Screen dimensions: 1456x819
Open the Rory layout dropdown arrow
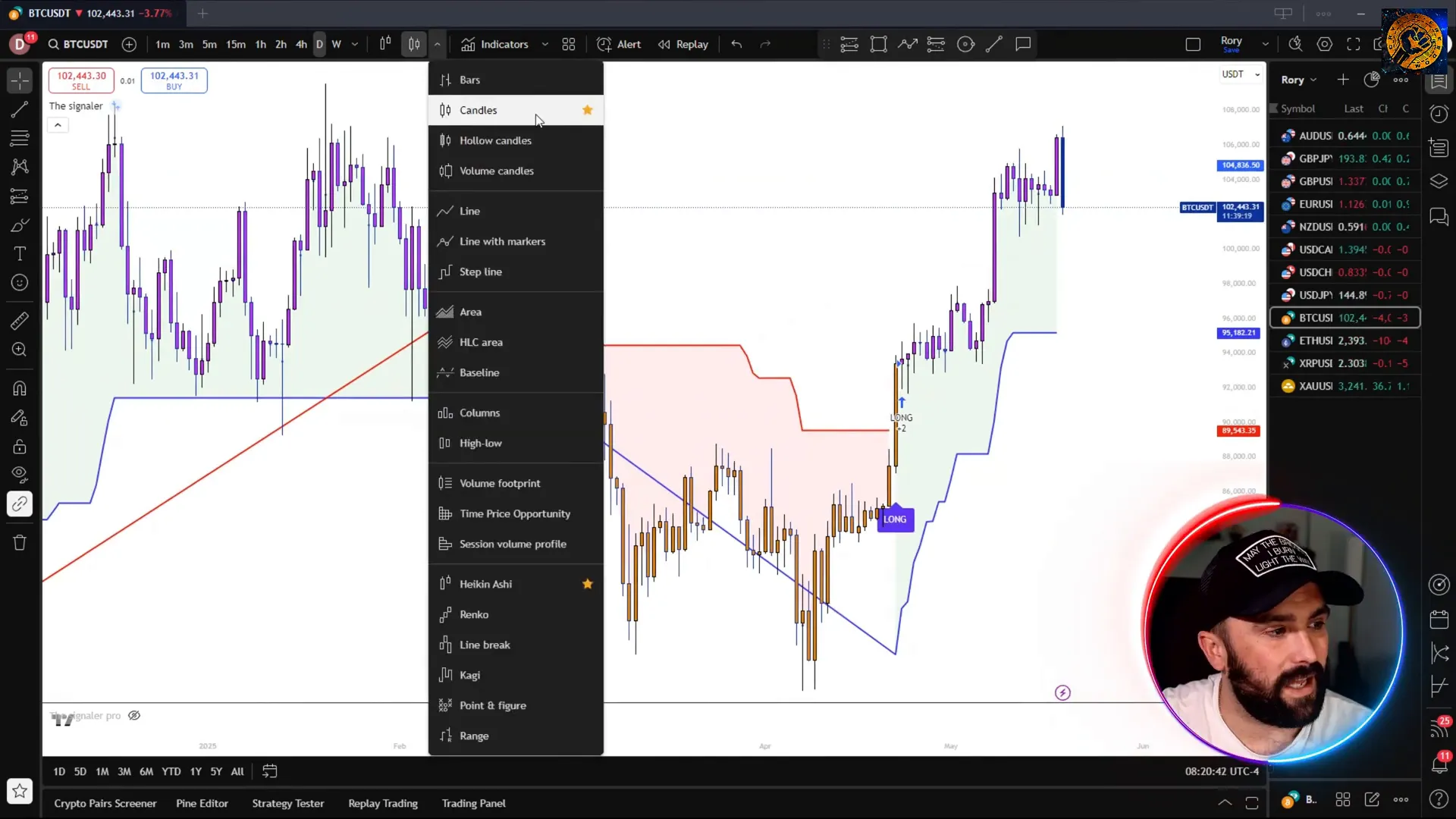pos(1265,44)
